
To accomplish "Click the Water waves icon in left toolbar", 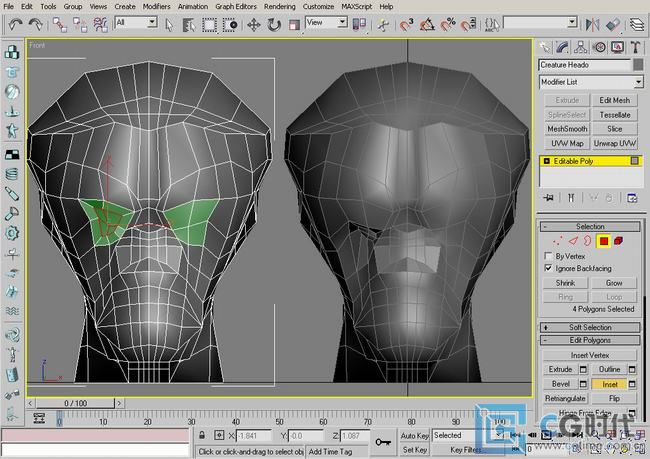I will click(12, 311).
